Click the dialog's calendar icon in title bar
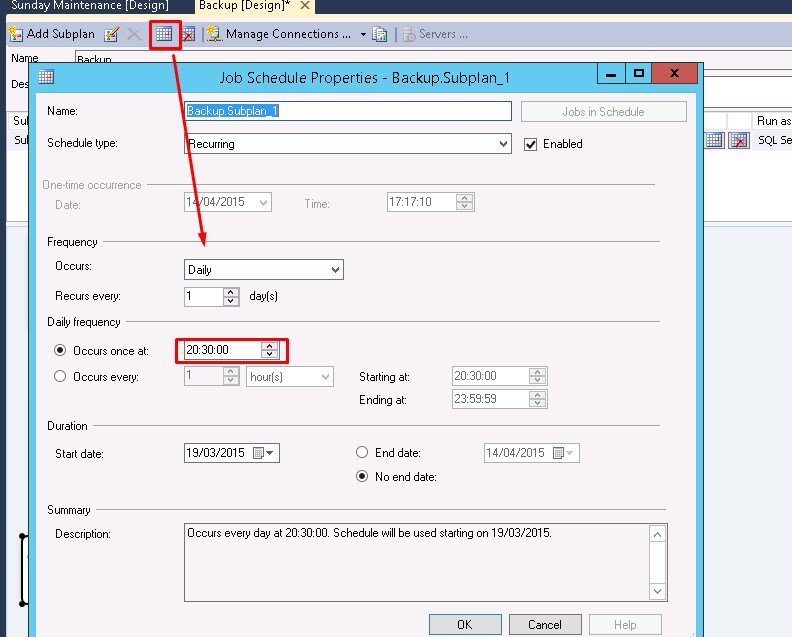The height and width of the screenshot is (637, 792). click(46, 76)
